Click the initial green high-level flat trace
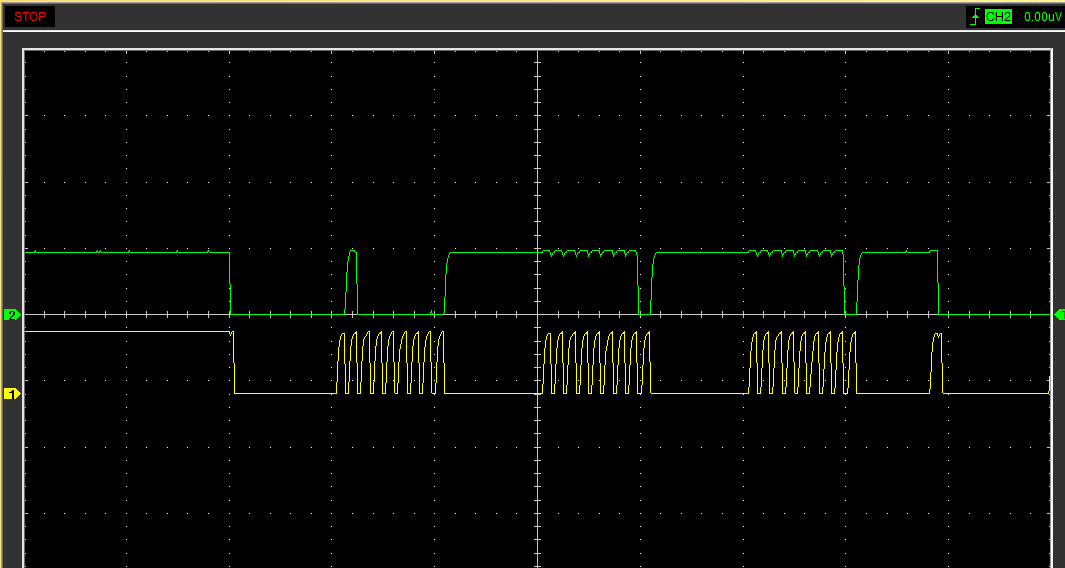The height and width of the screenshot is (568, 1065). 125,252
